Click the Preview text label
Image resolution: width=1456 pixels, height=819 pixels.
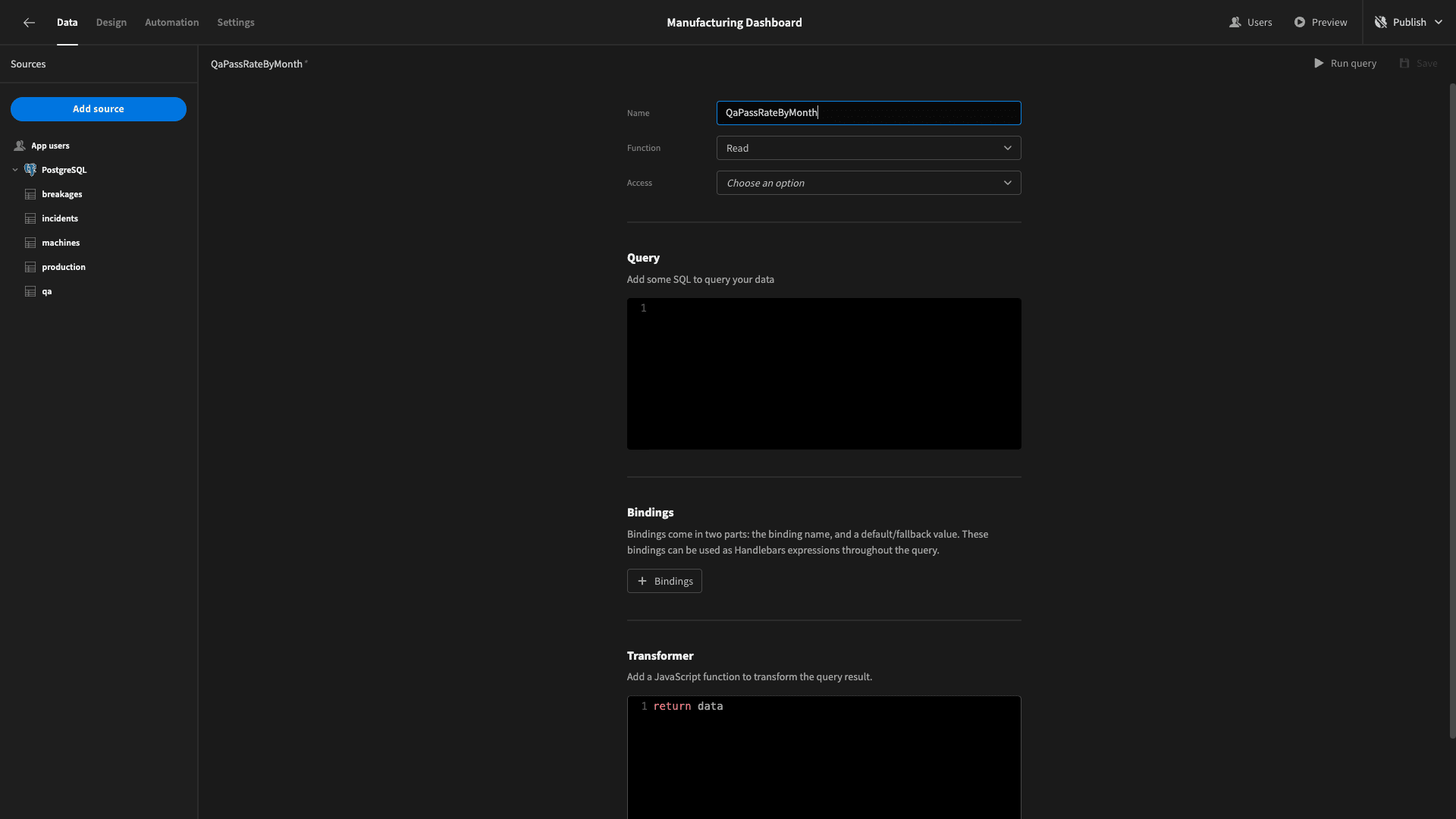tap(1329, 23)
